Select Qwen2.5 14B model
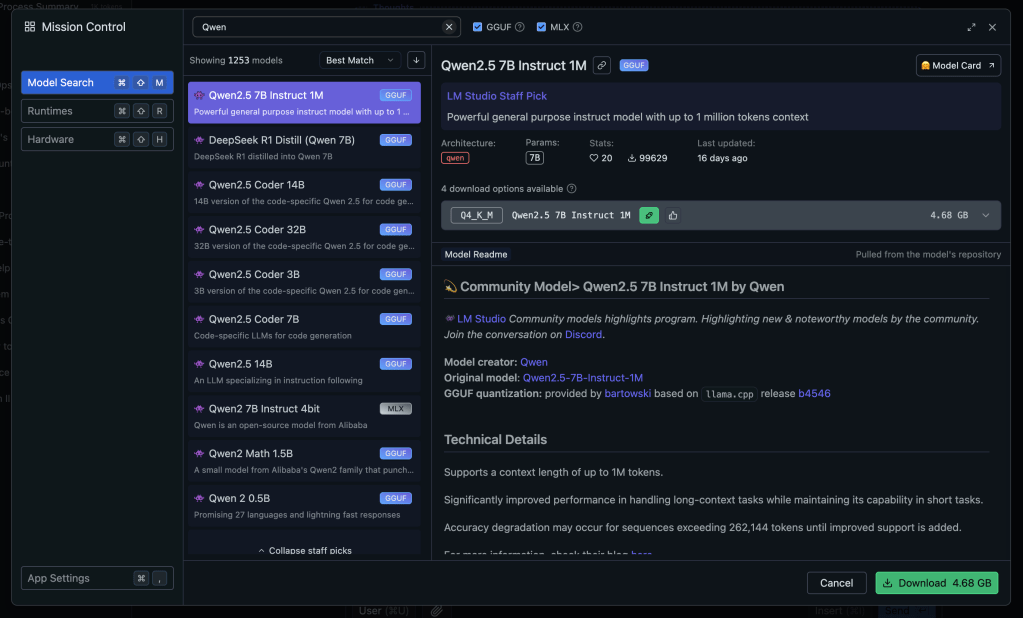The width and height of the screenshot is (1023, 618). 304,371
